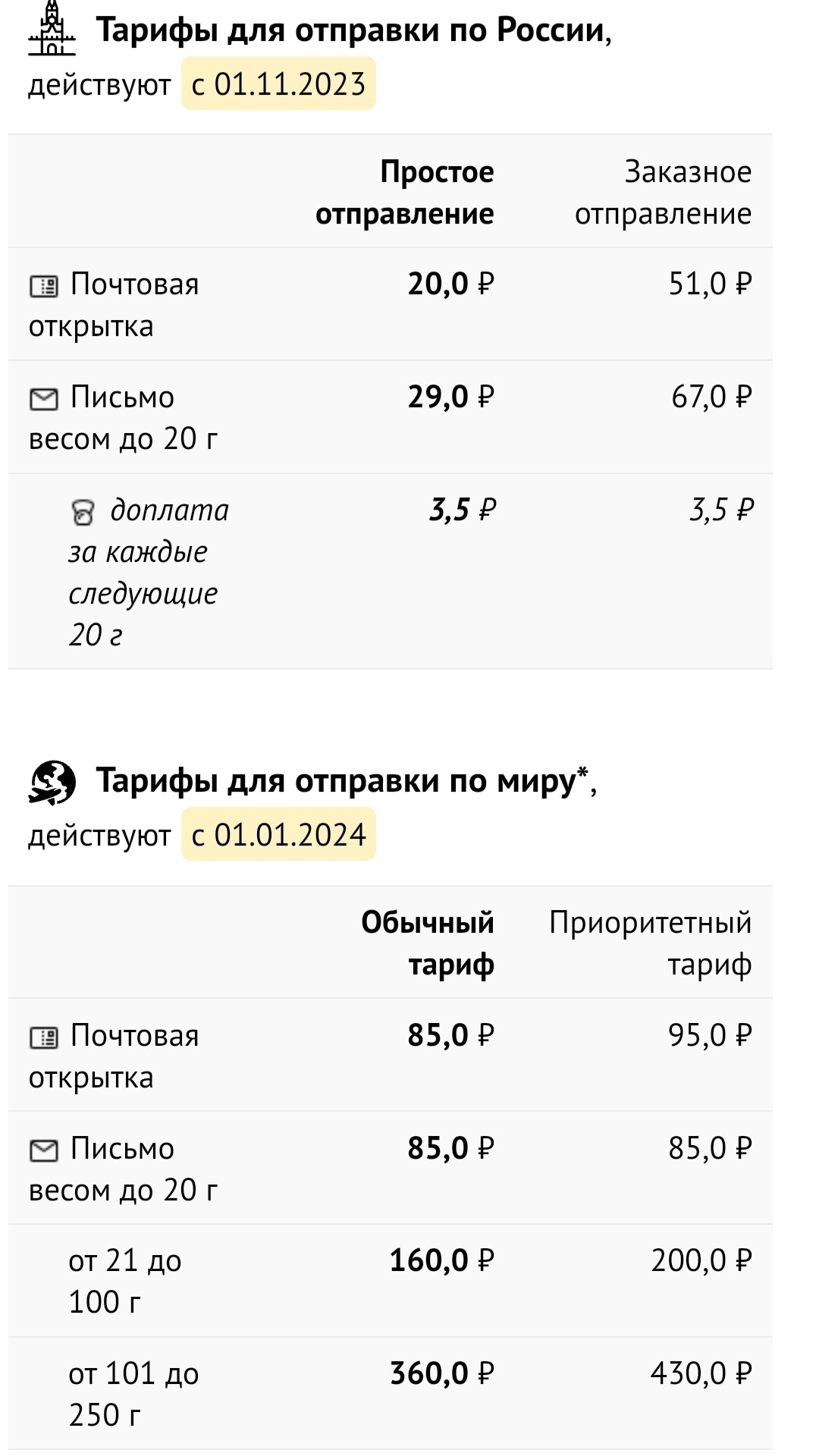819x1456 pixels.
Task: Select the Простое отправление column header
Action: coord(405,193)
